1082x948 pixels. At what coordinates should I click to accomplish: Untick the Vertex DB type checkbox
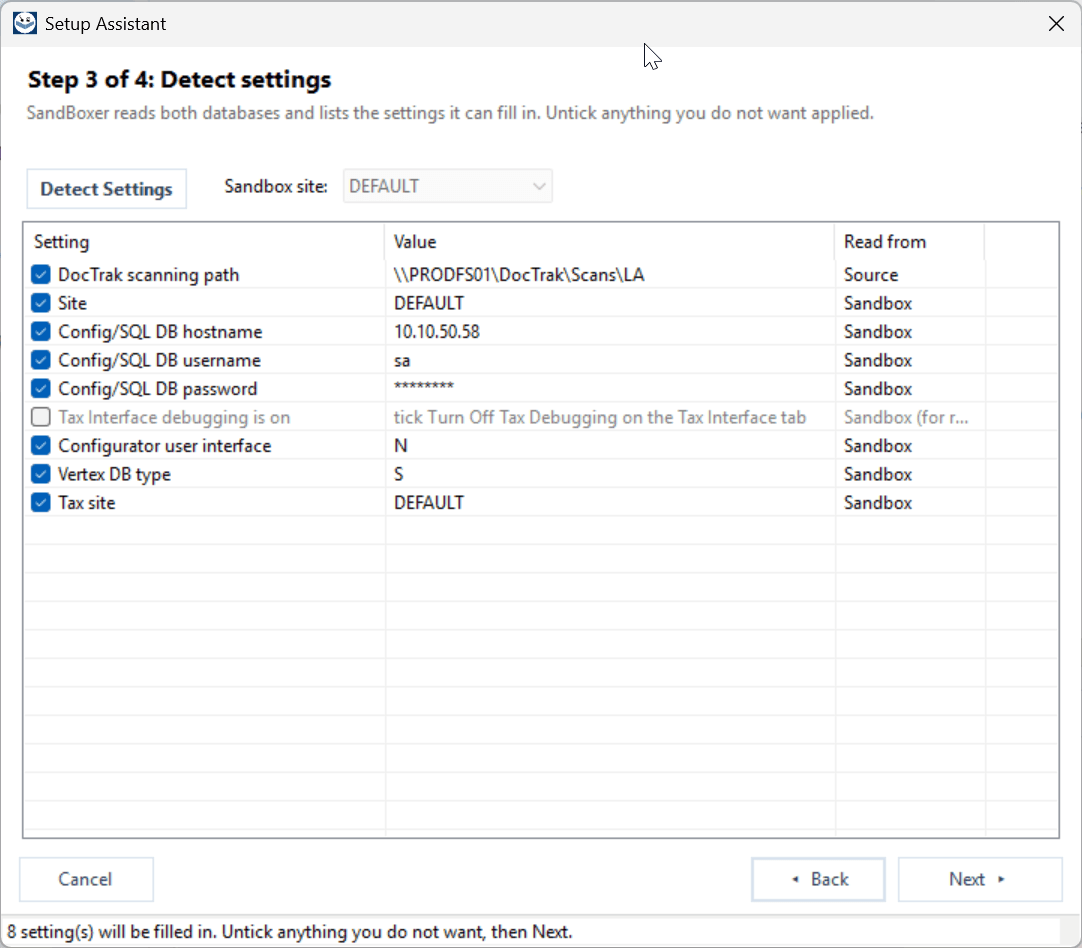[x=41, y=474]
